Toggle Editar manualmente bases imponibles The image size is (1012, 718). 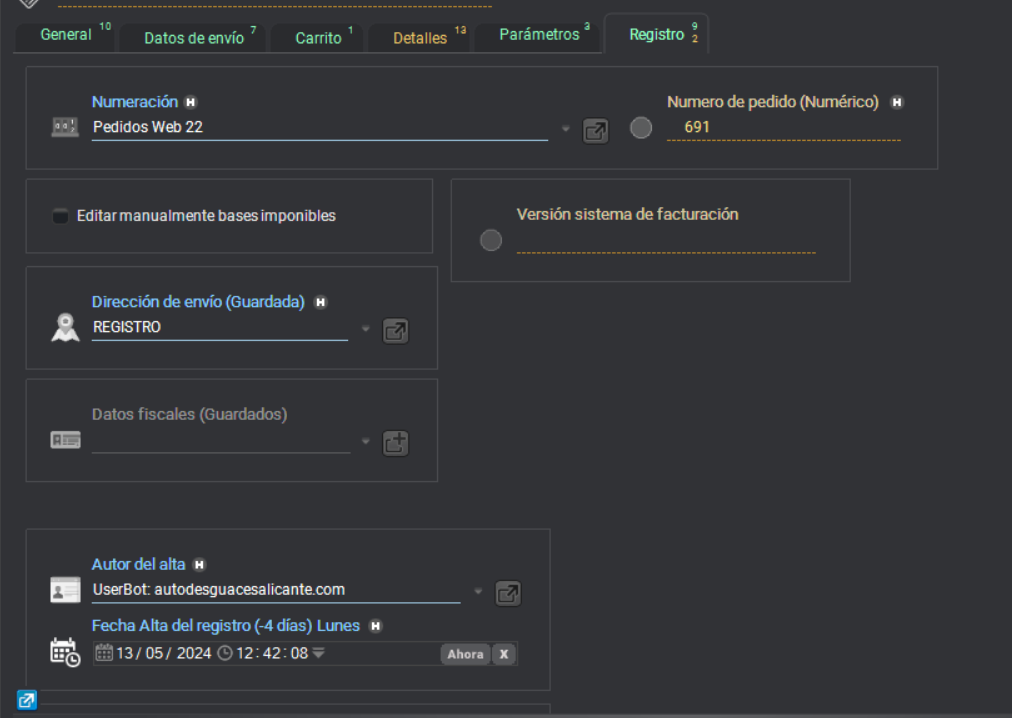point(58,215)
